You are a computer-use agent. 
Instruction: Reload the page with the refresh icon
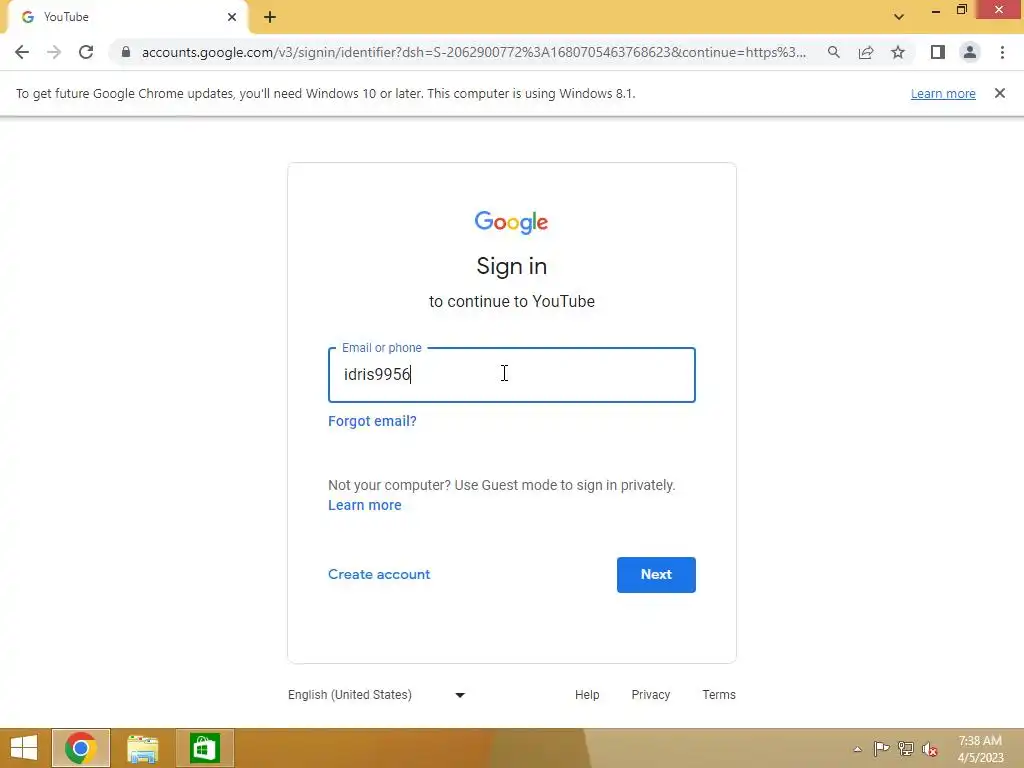click(86, 52)
